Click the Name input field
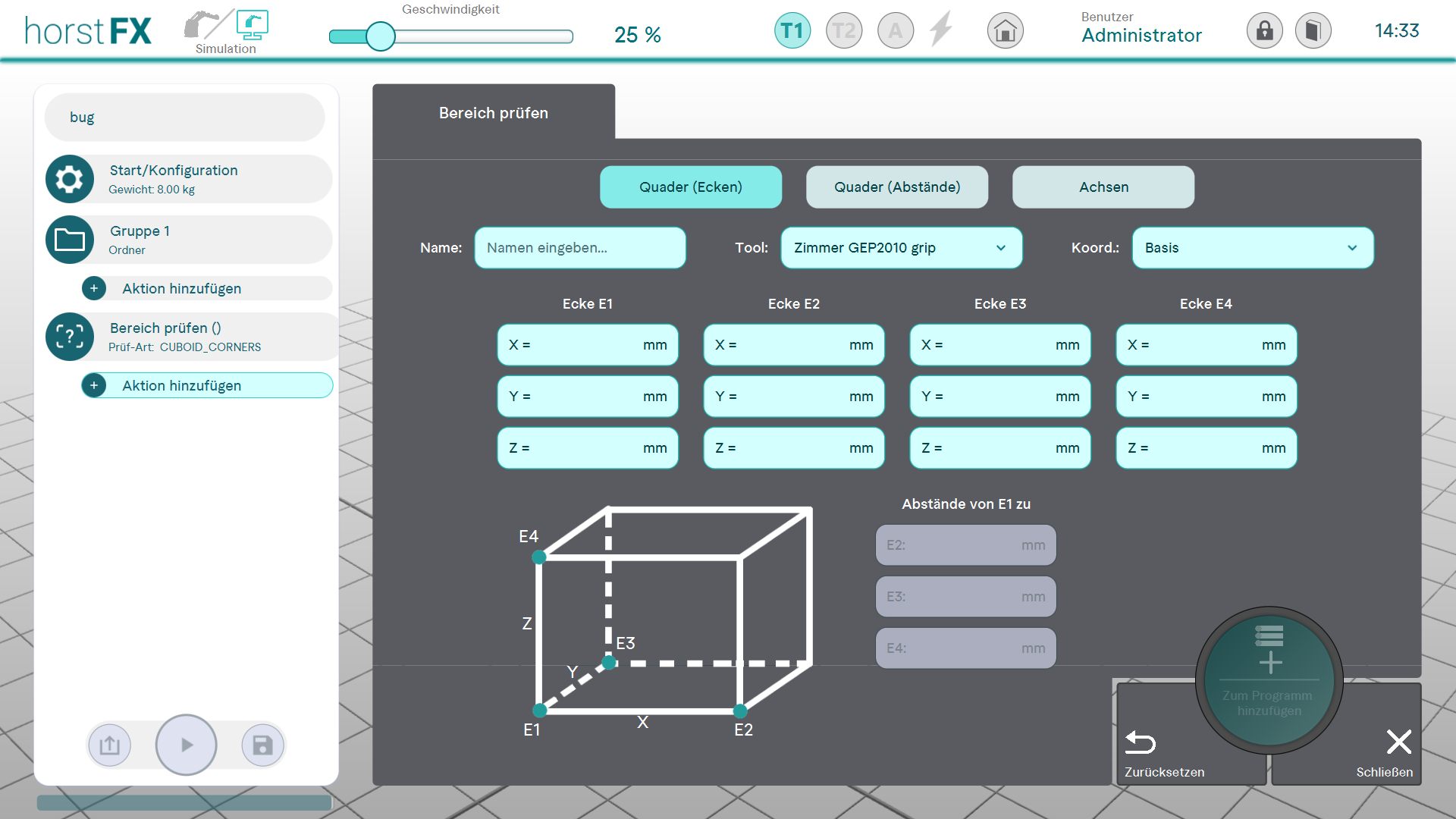The width and height of the screenshot is (1456, 819). click(579, 248)
